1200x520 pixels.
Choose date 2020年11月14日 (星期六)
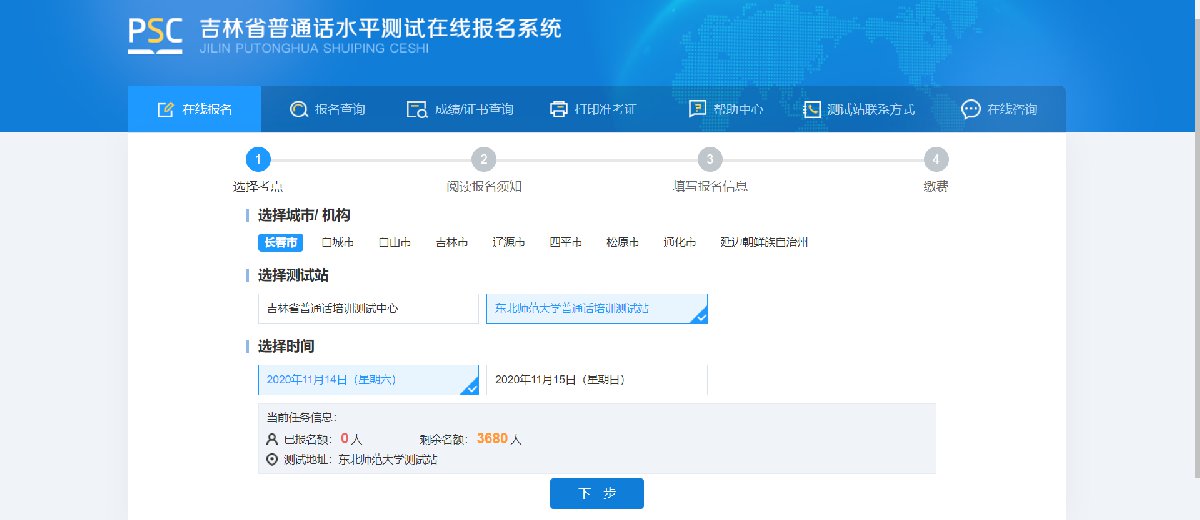368,380
